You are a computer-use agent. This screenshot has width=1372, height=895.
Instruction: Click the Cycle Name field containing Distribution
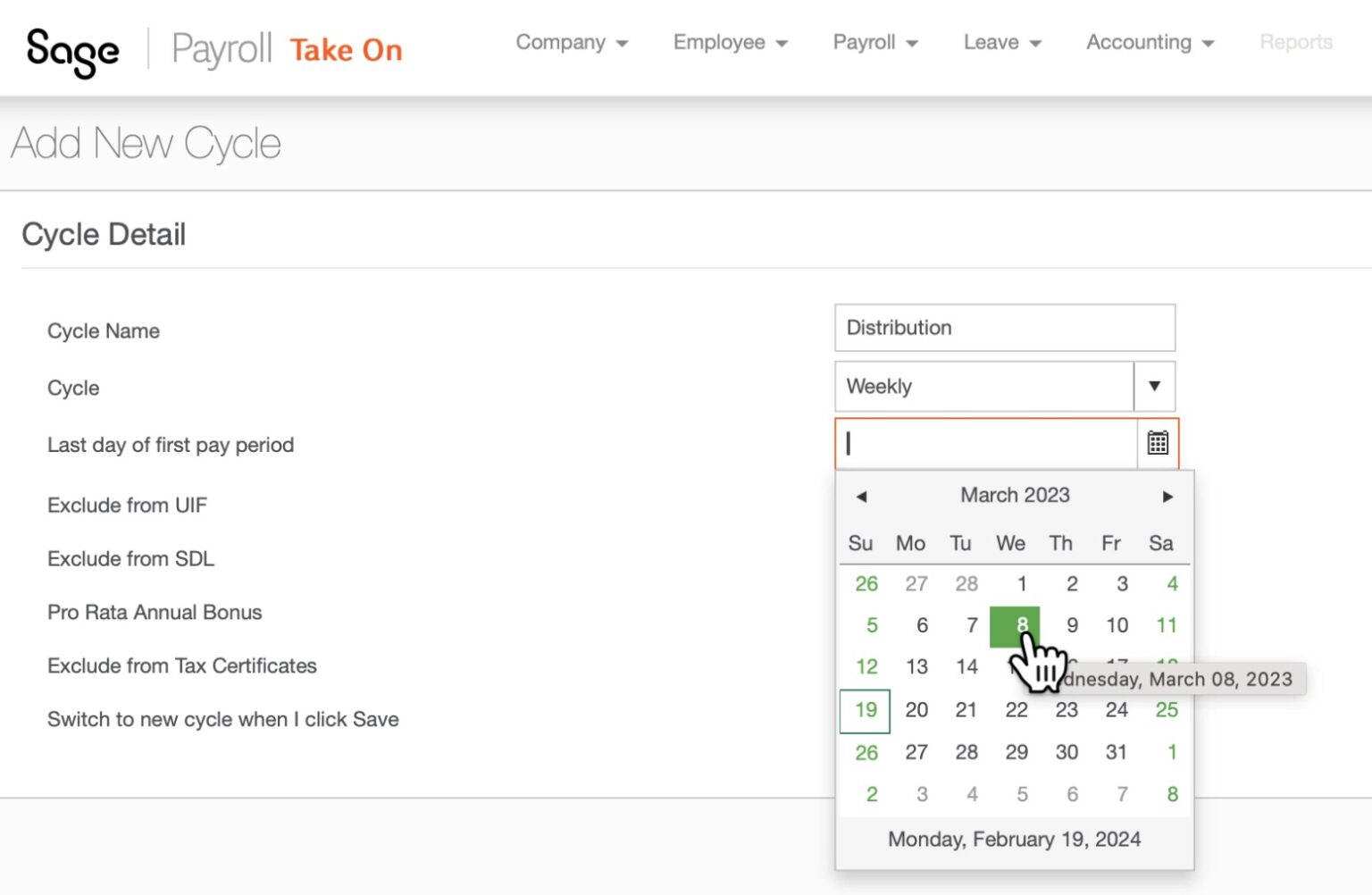[x=1004, y=327]
